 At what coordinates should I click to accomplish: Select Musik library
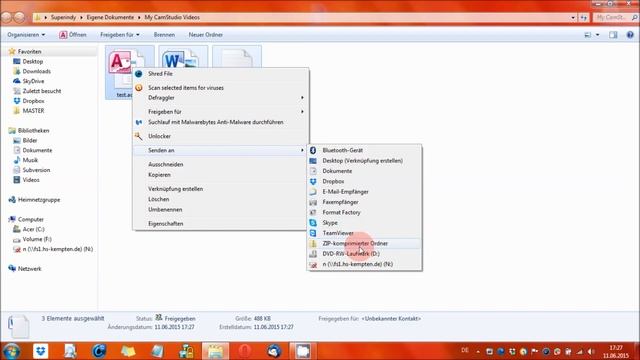(x=30, y=160)
